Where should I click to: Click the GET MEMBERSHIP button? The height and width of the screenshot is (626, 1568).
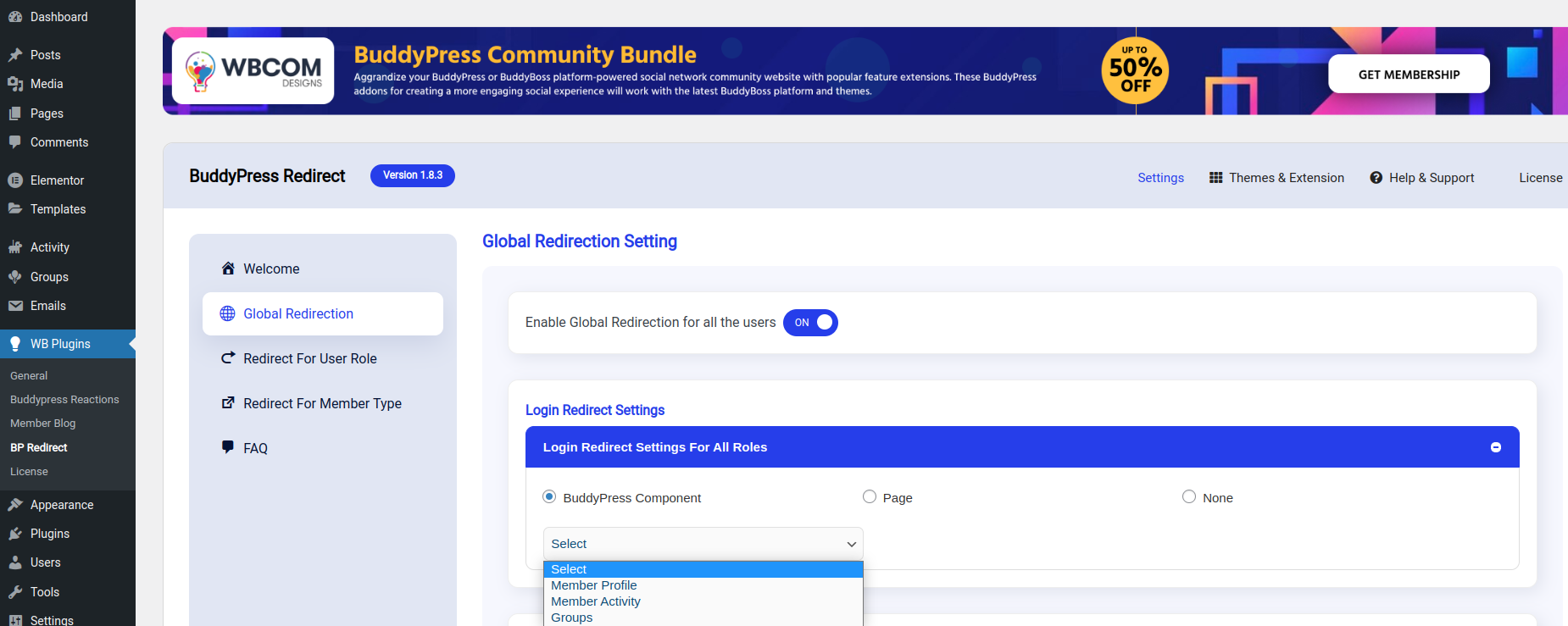pyautogui.click(x=1409, y=75)
